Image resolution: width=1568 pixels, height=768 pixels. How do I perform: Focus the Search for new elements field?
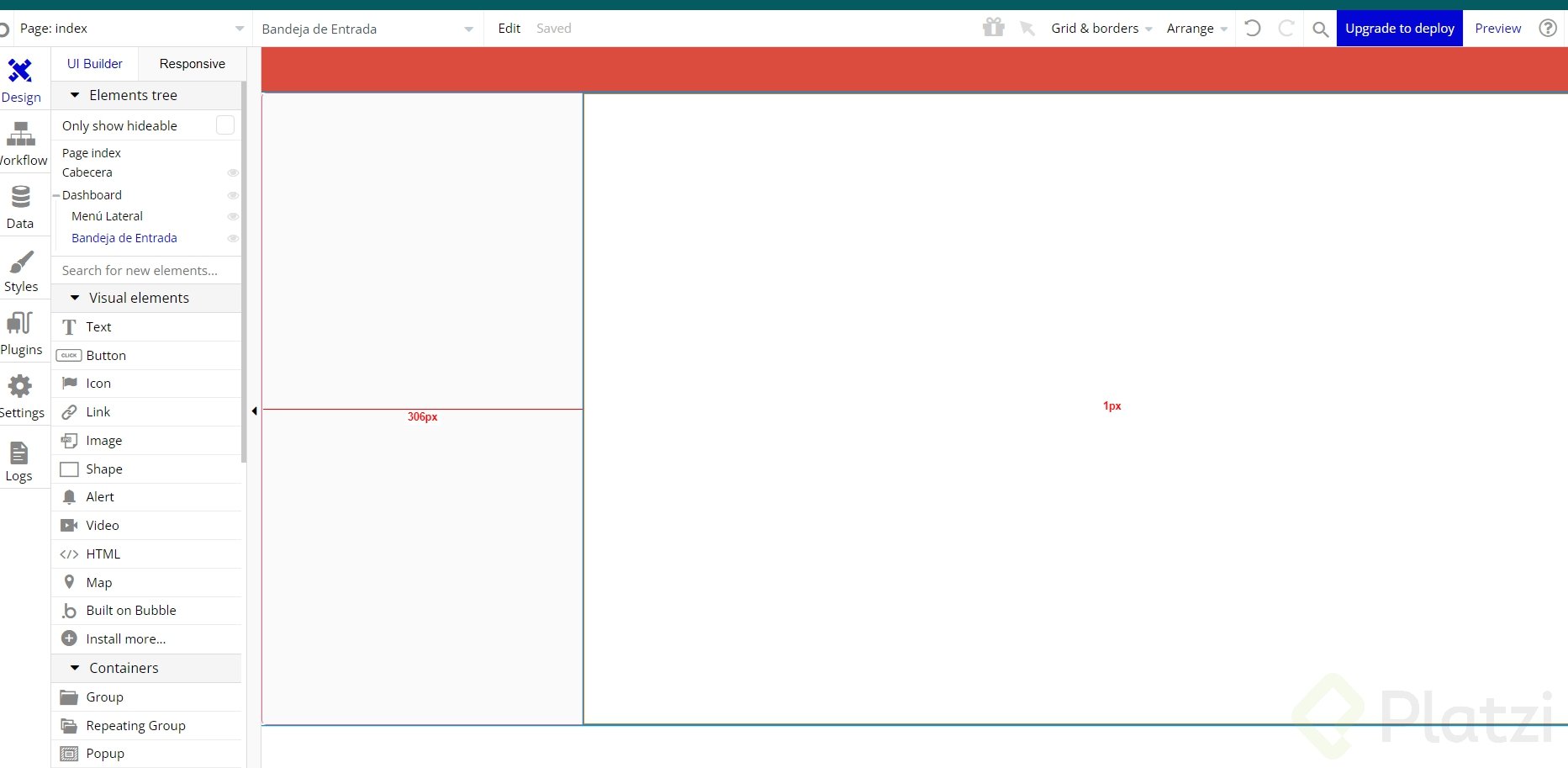click(x=146, y=271)
